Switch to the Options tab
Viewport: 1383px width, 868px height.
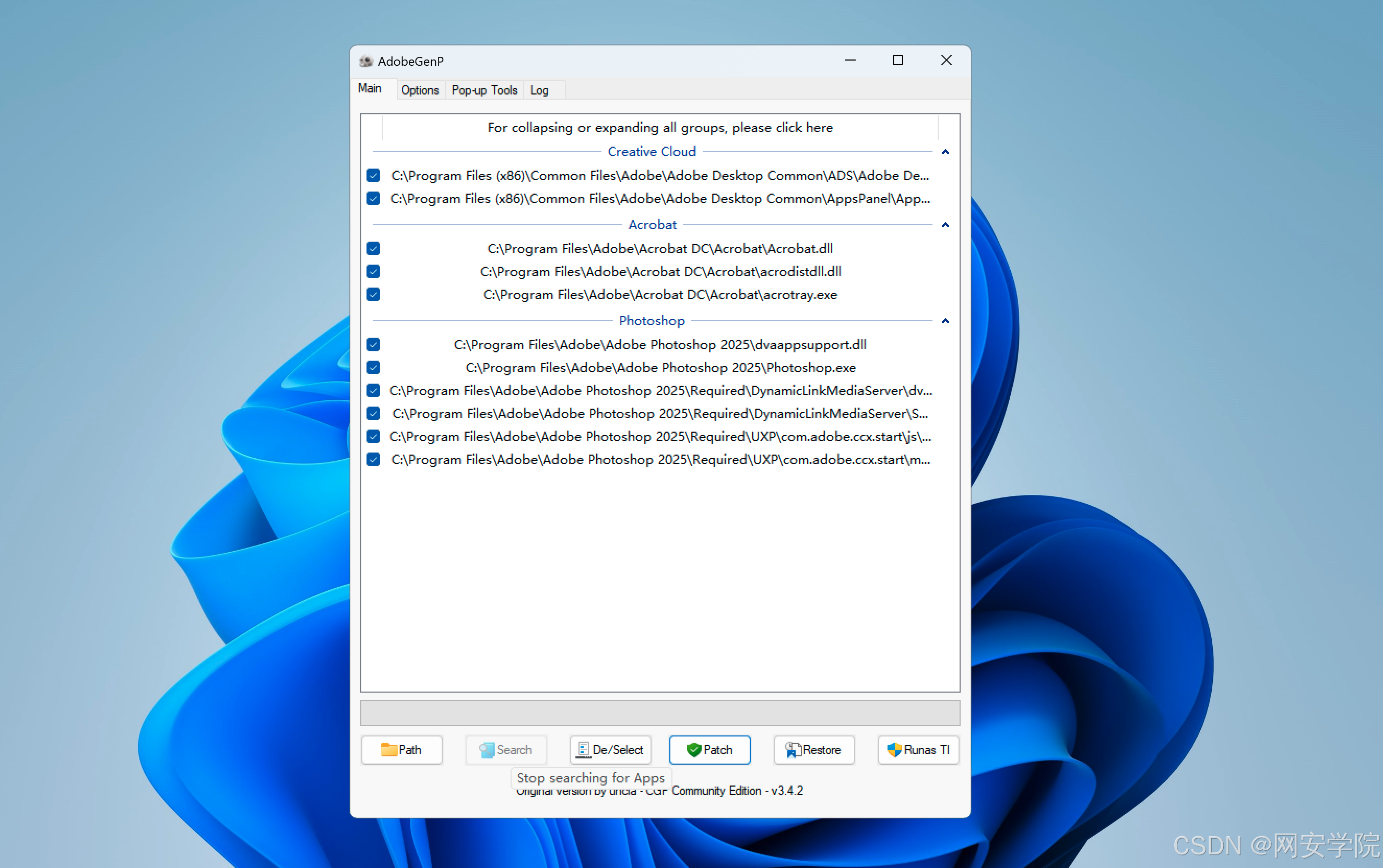(x=420, y=90)
